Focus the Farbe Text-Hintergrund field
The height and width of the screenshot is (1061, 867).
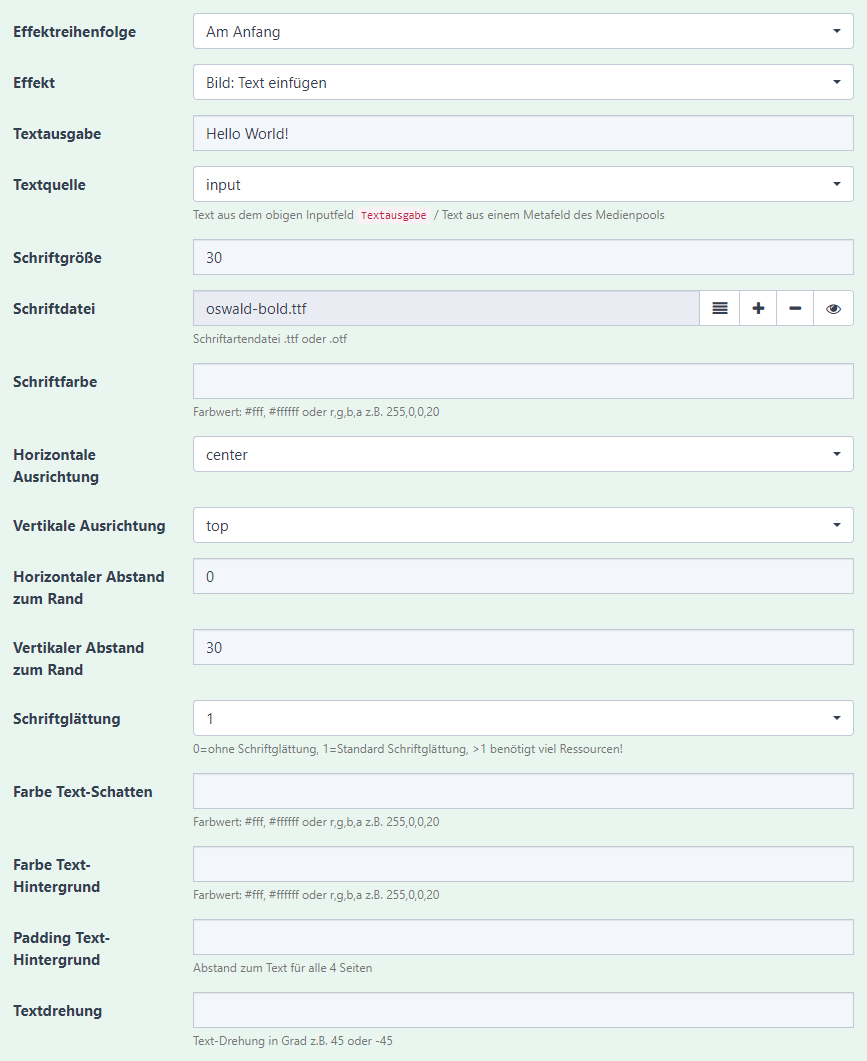click(x=523, y=864)
